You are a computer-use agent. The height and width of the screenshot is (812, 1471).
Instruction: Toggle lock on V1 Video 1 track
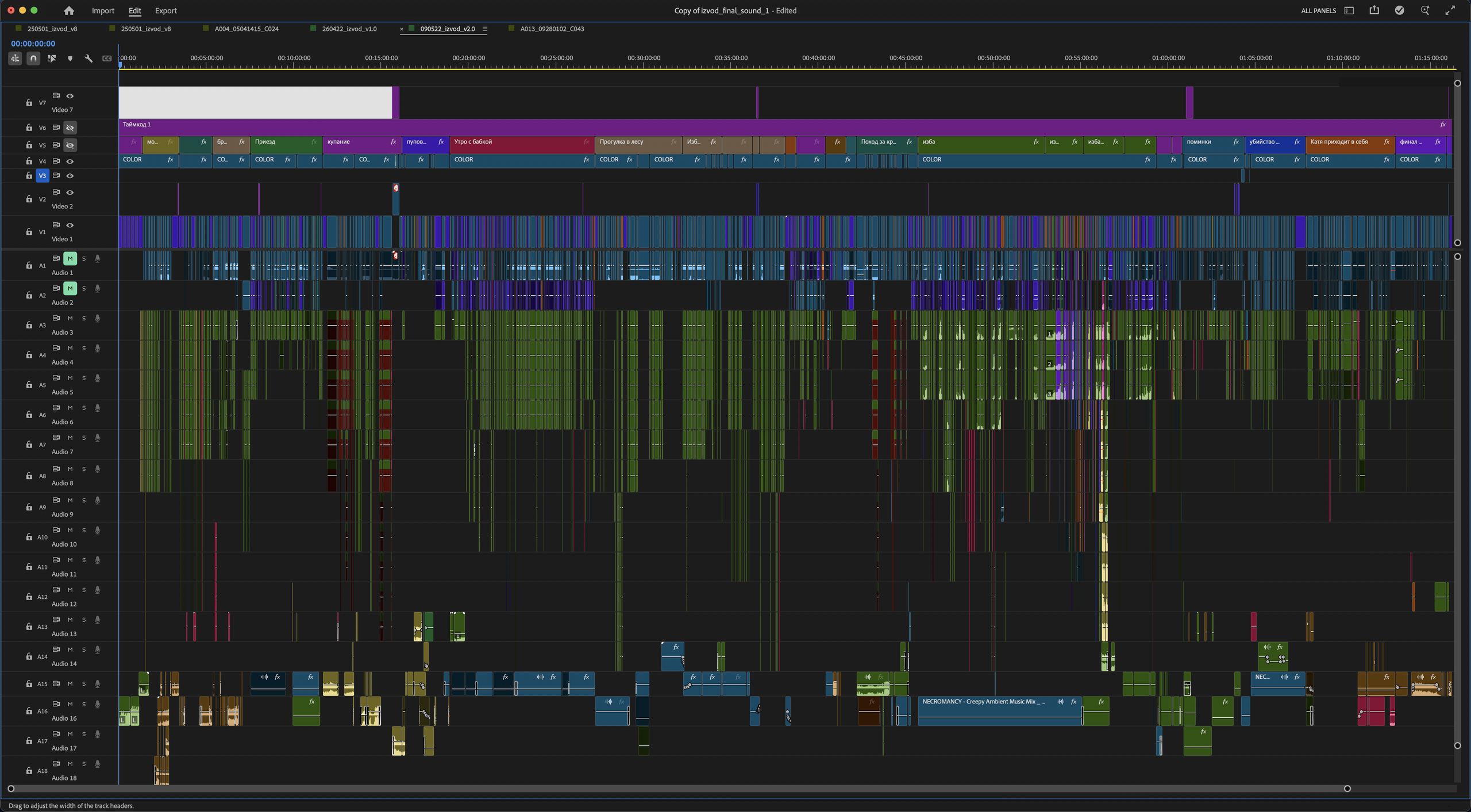click(x=29, y=232)
